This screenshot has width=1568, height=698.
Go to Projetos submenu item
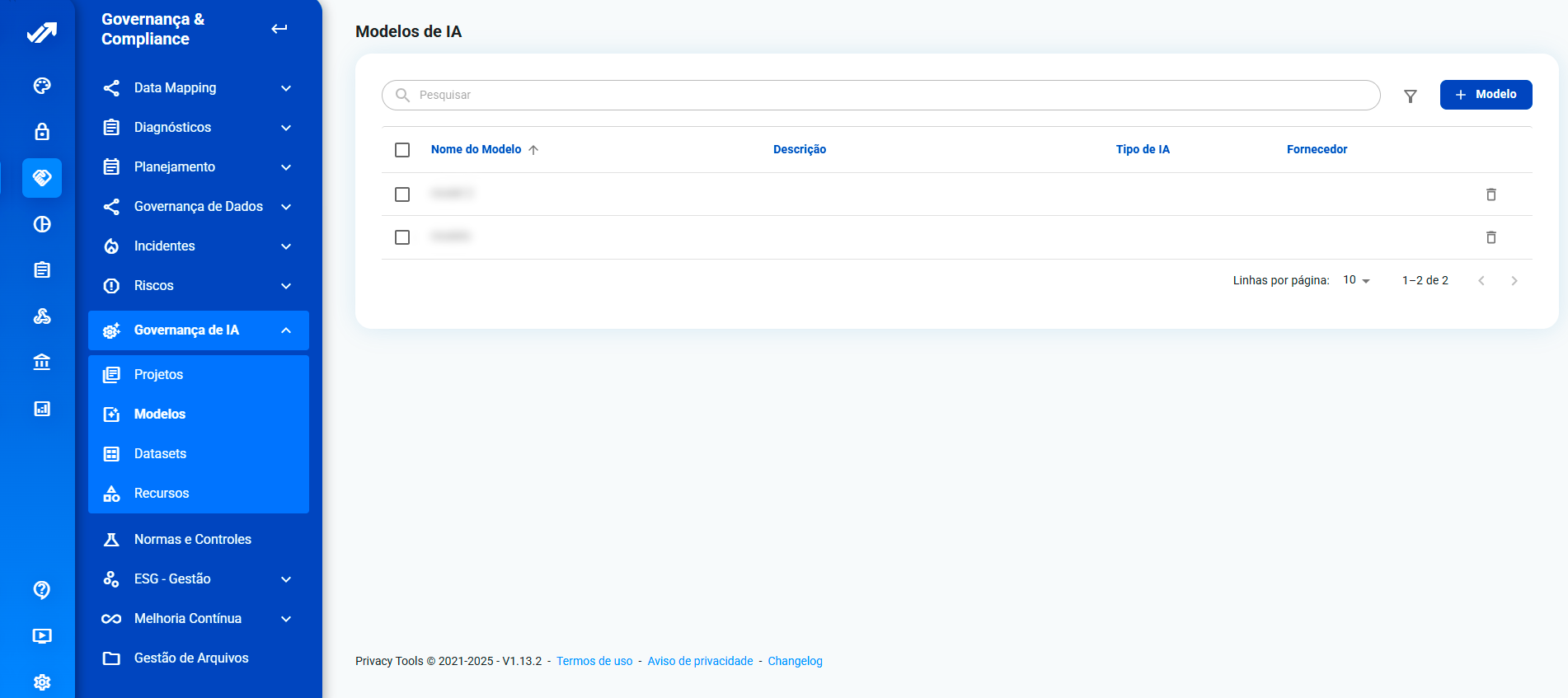(158, 375)
